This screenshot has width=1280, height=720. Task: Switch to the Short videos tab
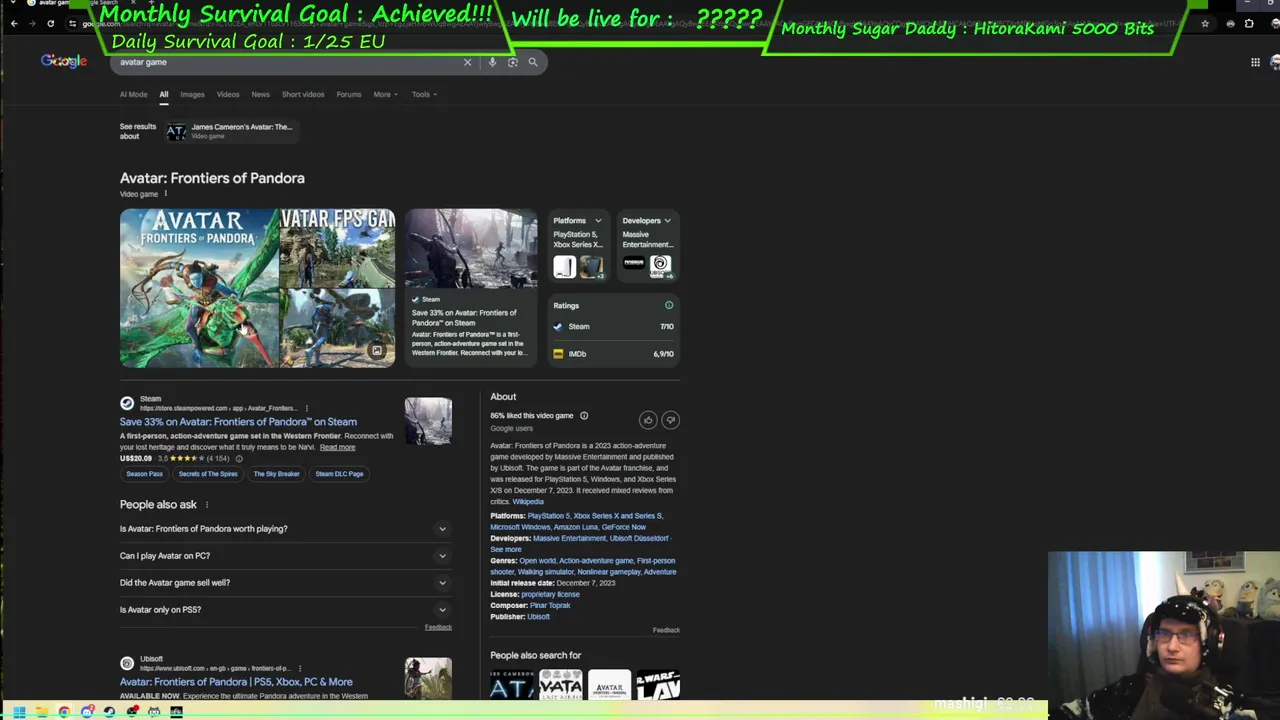(x=303, y=94)
